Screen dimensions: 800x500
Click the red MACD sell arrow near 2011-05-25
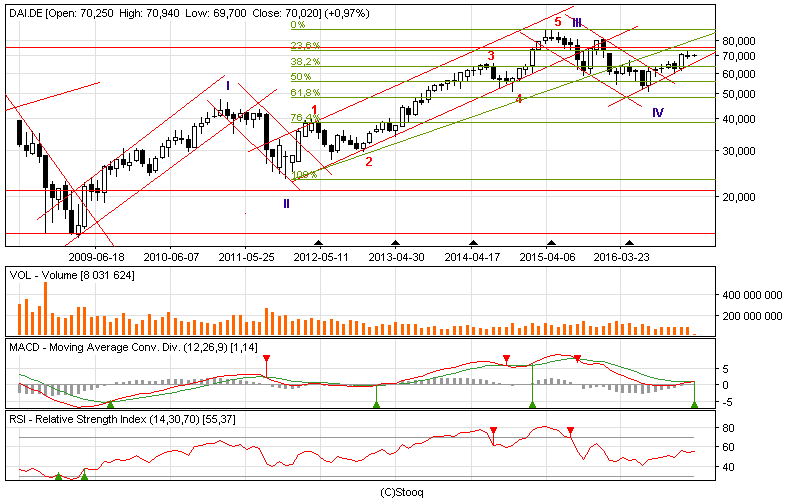point(266,359)
